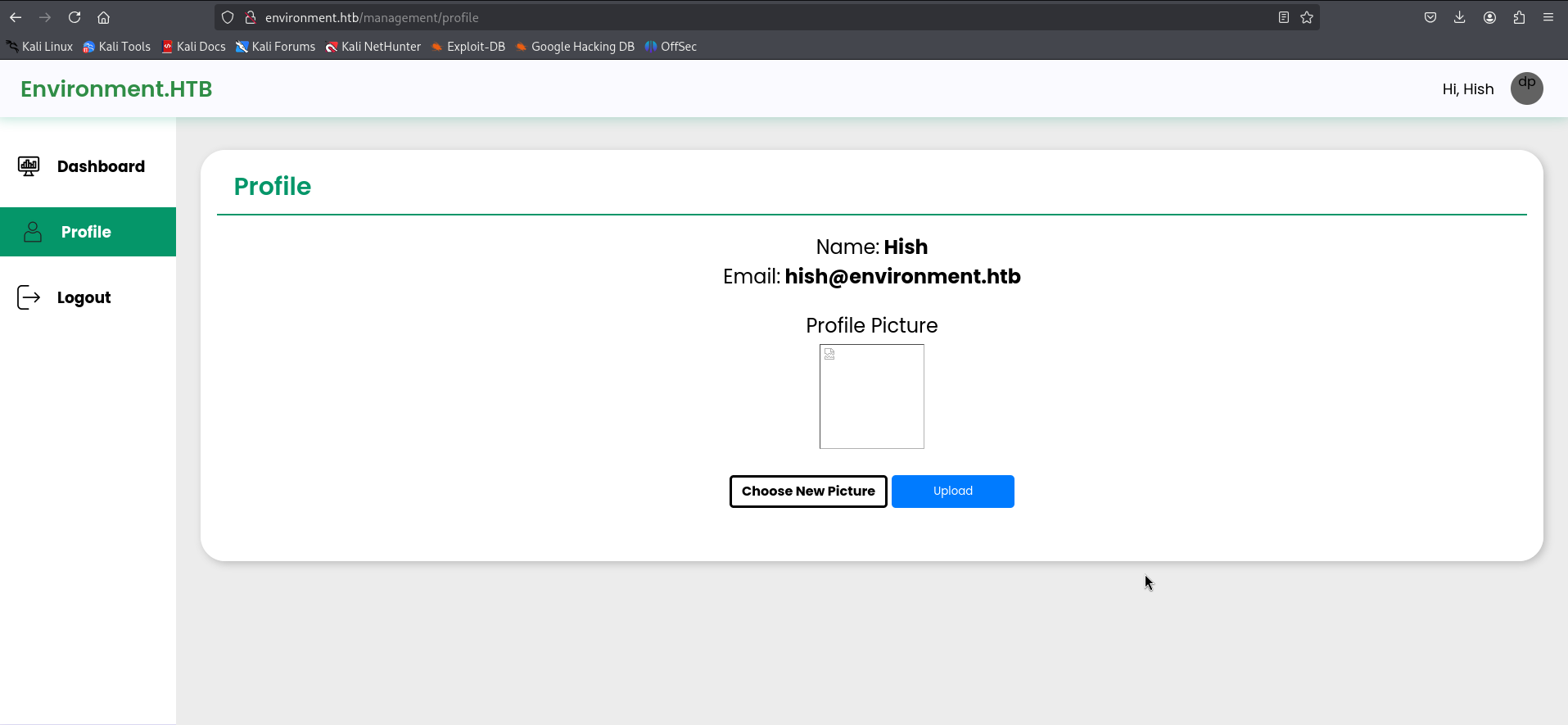Click the blue Upload button
Viewport: 1568px width, 725px height.
pyautogui.click(x=952, y=492)
